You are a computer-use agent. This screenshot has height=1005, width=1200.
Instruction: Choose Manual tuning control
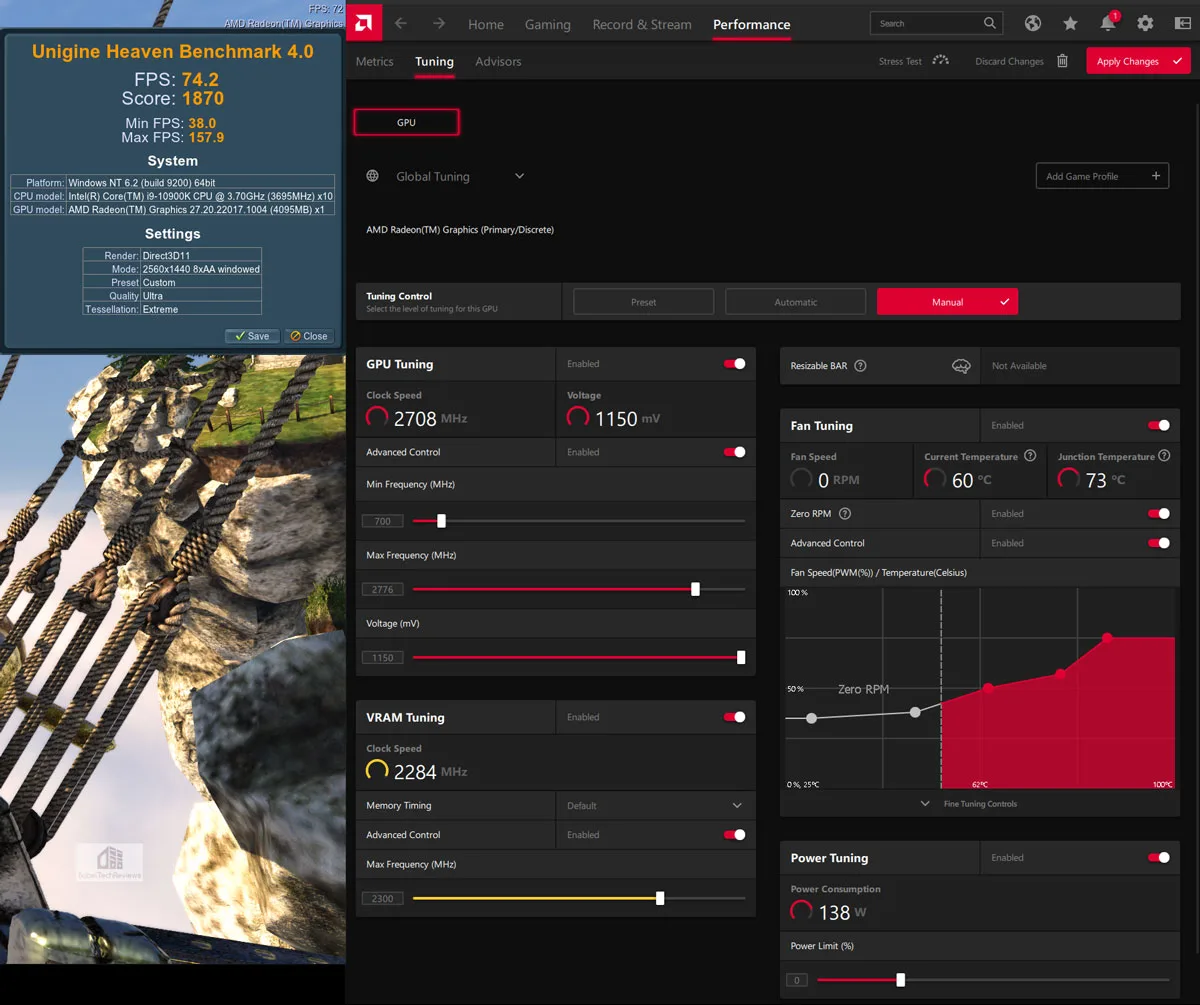pyautogui.click(x=947, y=301)
